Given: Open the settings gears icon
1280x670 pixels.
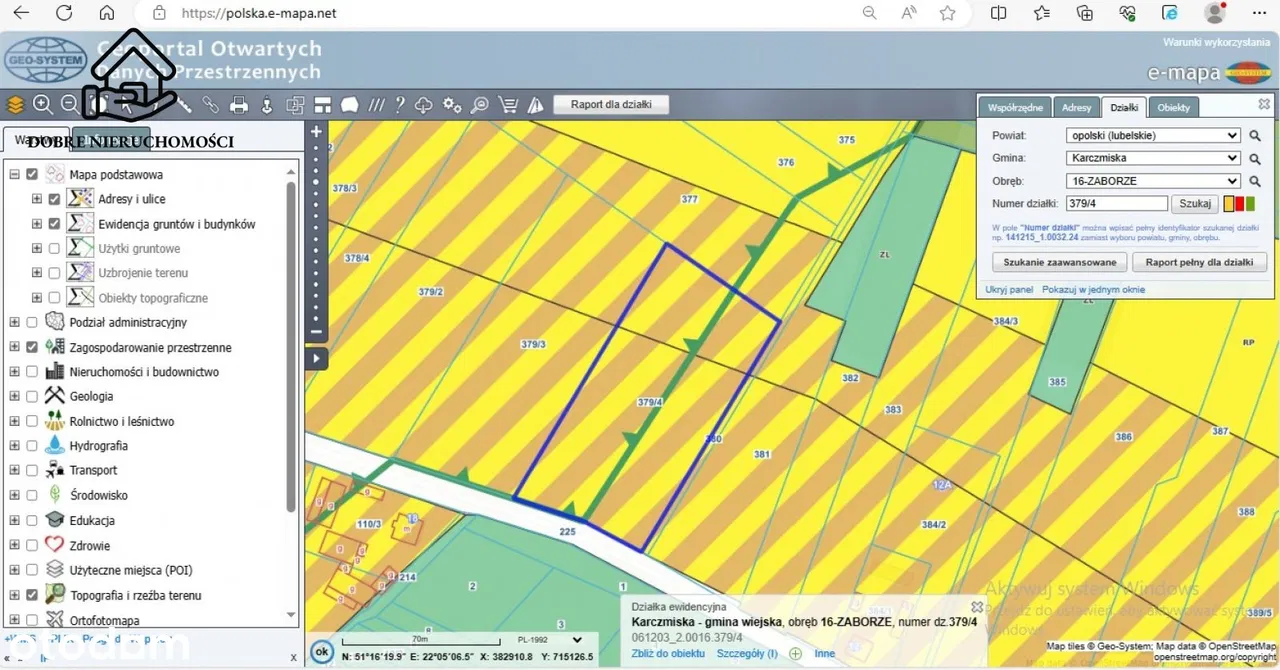Looking at the screenshot, I should (452, 105).
